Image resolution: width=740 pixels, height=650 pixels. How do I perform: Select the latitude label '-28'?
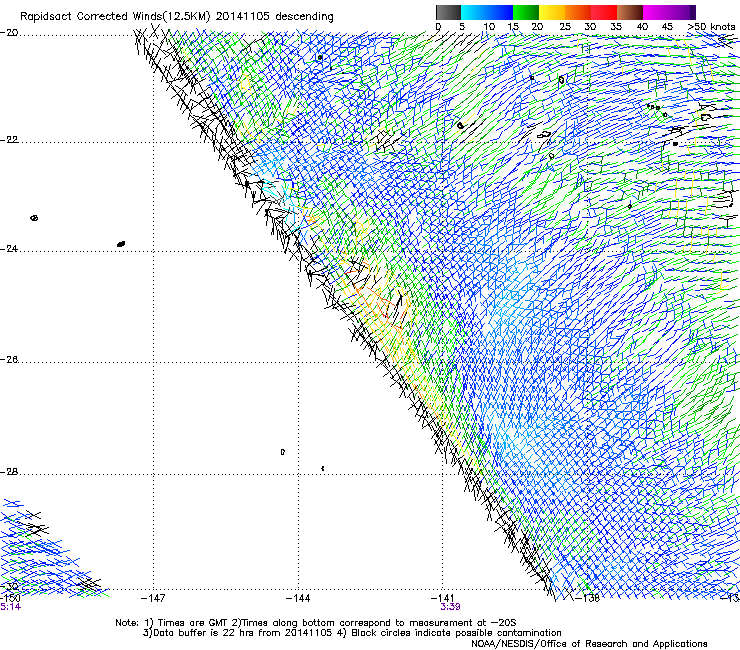[x=9, y=472]
